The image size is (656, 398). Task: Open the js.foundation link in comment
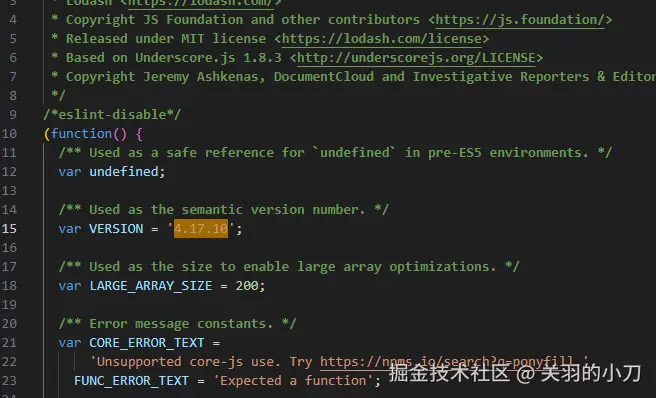(520, 20)
